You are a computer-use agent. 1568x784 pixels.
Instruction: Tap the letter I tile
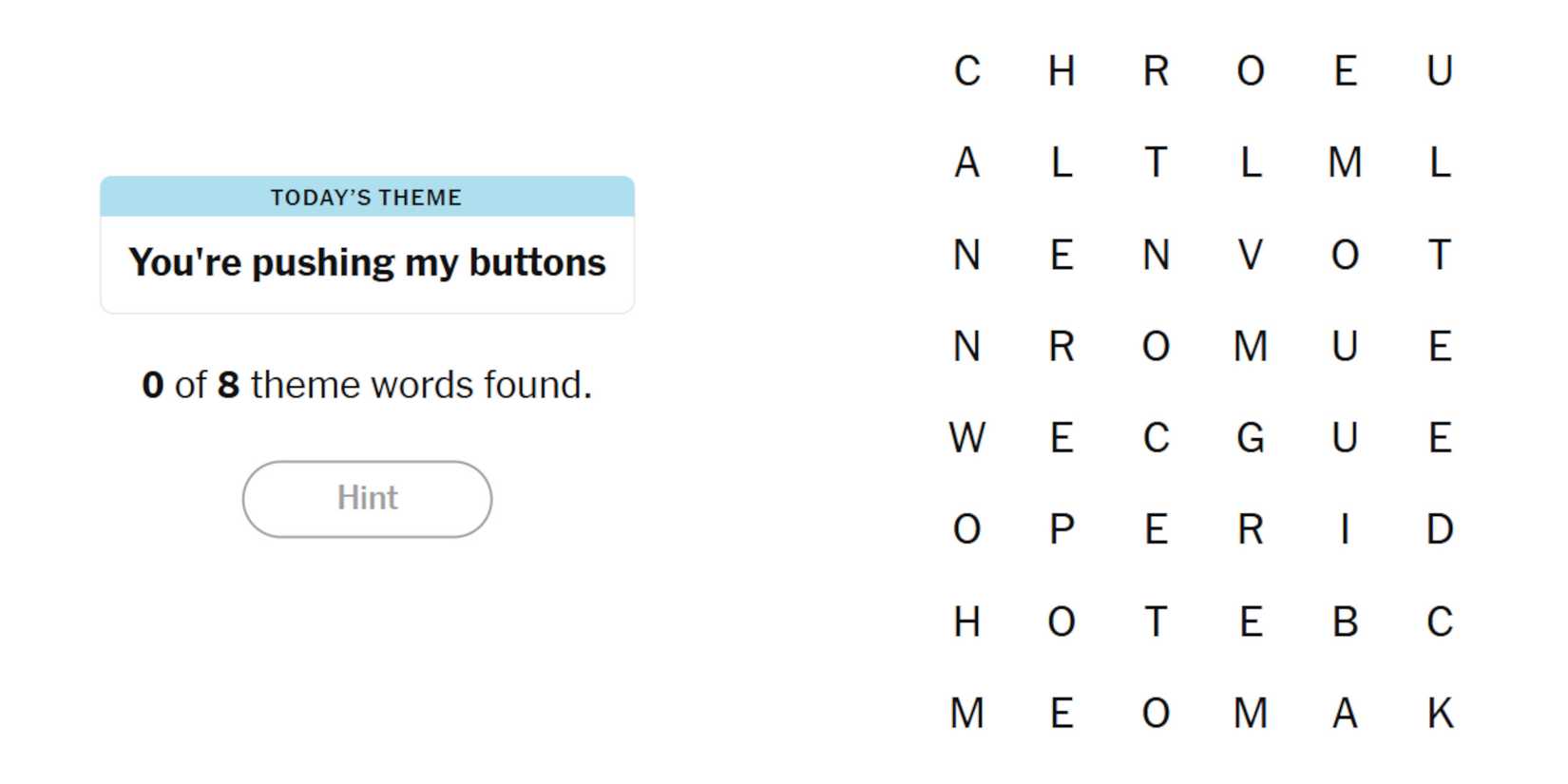(x=1344, y=529)
